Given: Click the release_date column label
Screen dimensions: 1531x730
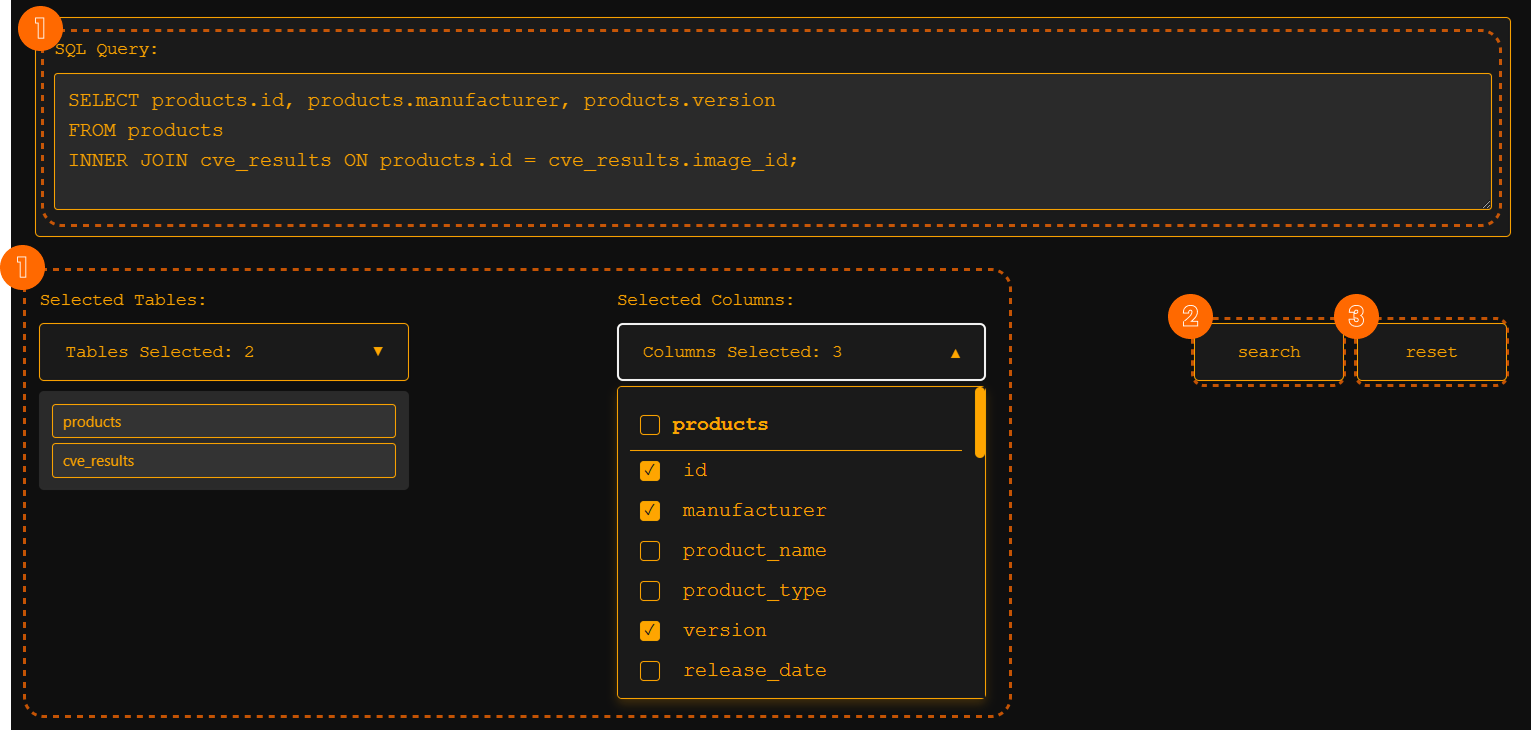Looking at the screenshot, I should [755, 671].
